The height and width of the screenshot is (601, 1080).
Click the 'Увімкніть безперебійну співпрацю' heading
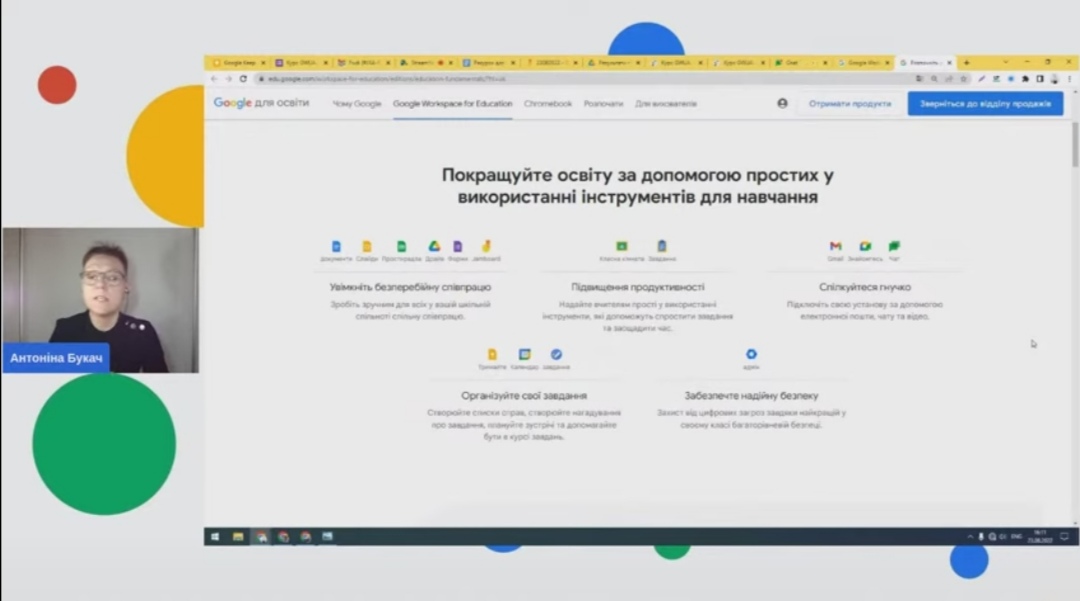click(411, 287)
